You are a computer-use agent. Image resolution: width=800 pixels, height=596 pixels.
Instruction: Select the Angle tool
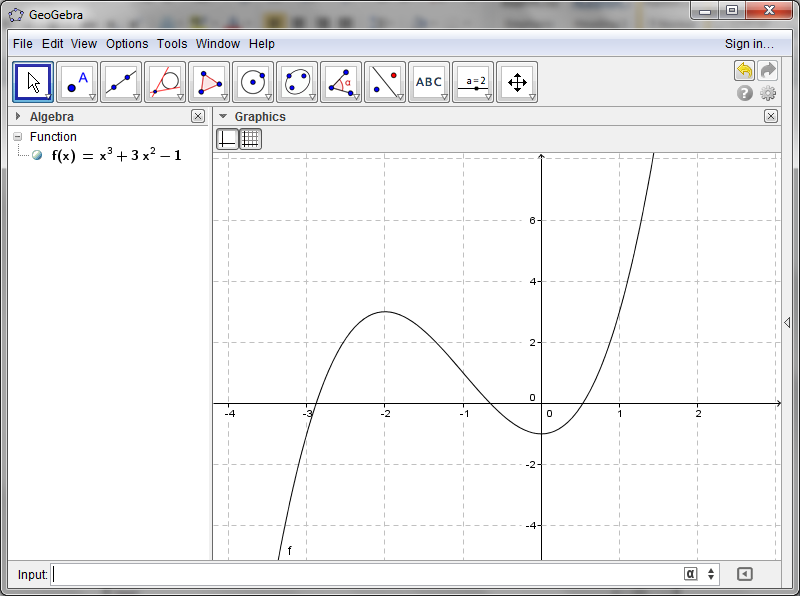coord(341,80)
